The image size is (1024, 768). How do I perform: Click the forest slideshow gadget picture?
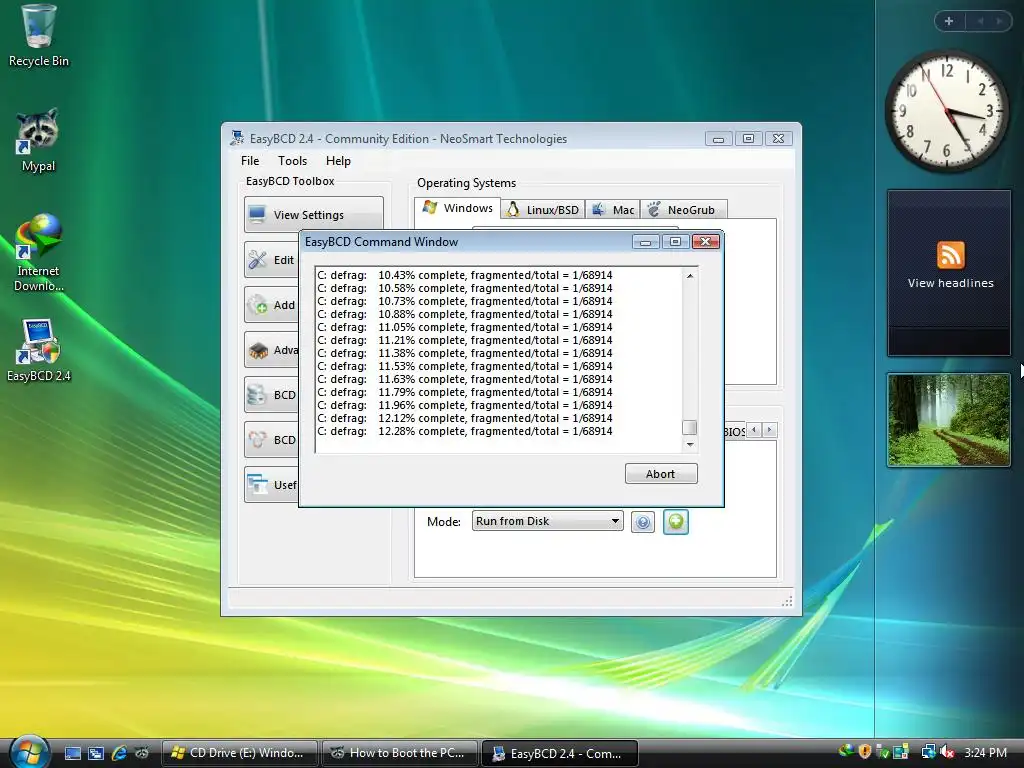coord(948,420)
